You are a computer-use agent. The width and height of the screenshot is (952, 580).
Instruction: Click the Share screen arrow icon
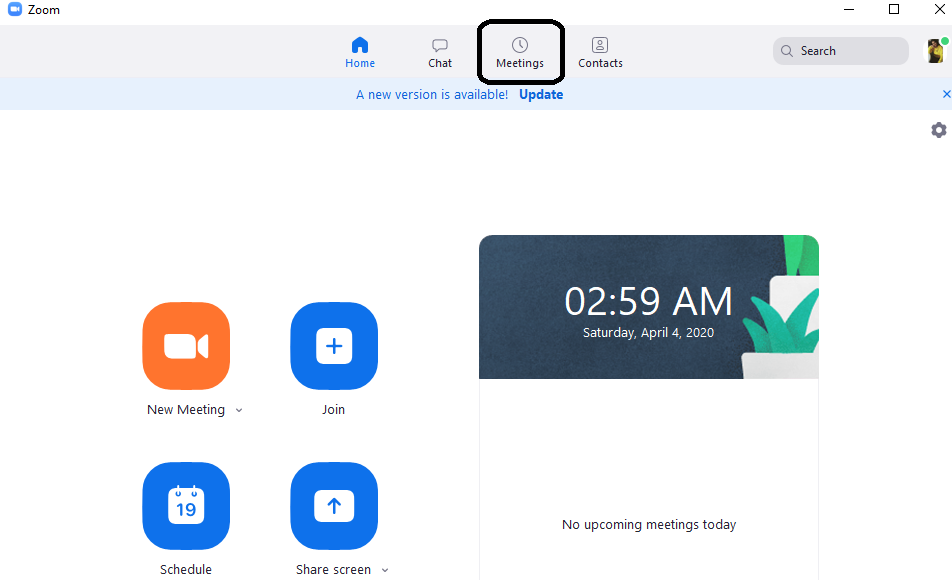coord(334,506)
